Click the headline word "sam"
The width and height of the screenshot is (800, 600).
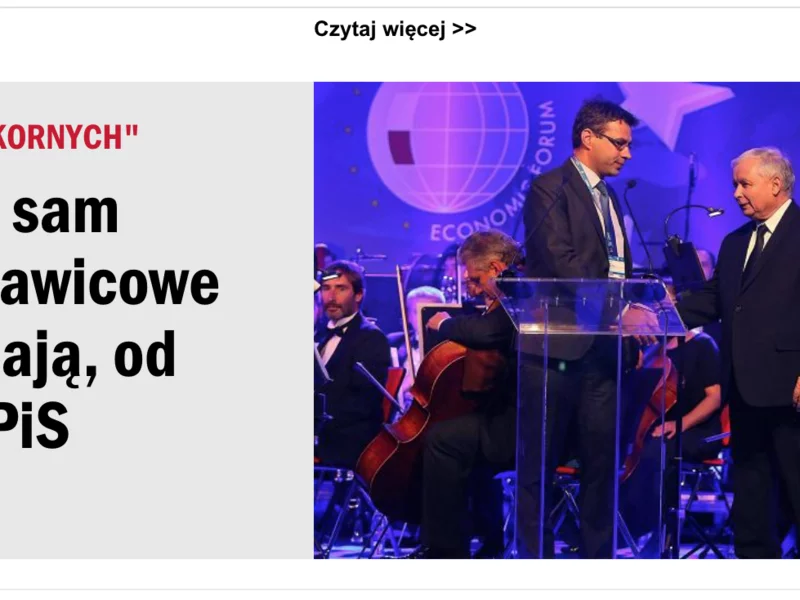point(65,212)
